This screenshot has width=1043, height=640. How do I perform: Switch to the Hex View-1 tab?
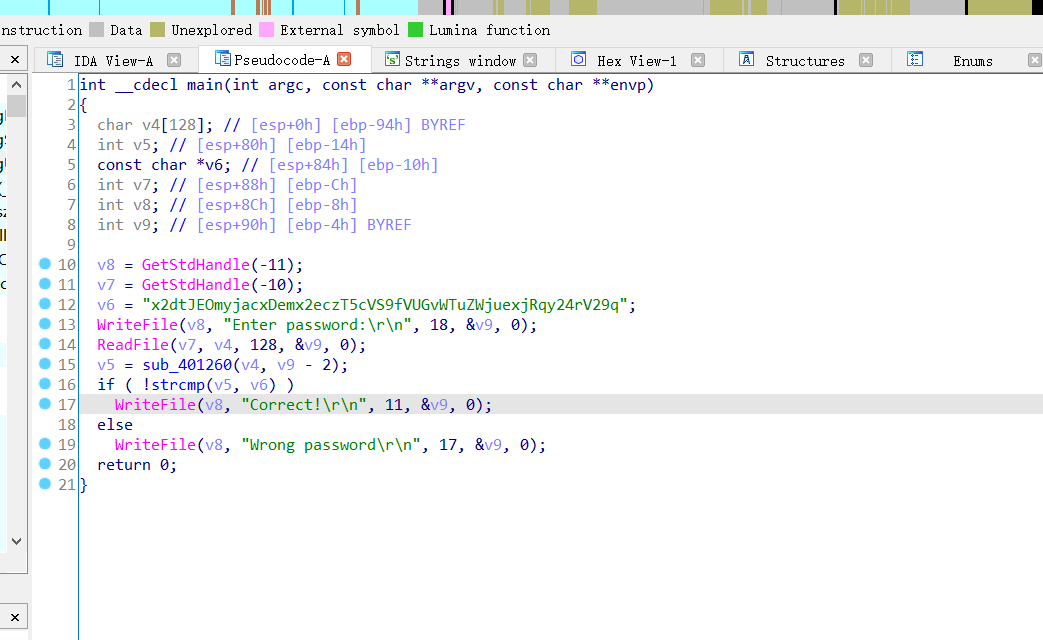pyautogui.click(x=636, y=61)
